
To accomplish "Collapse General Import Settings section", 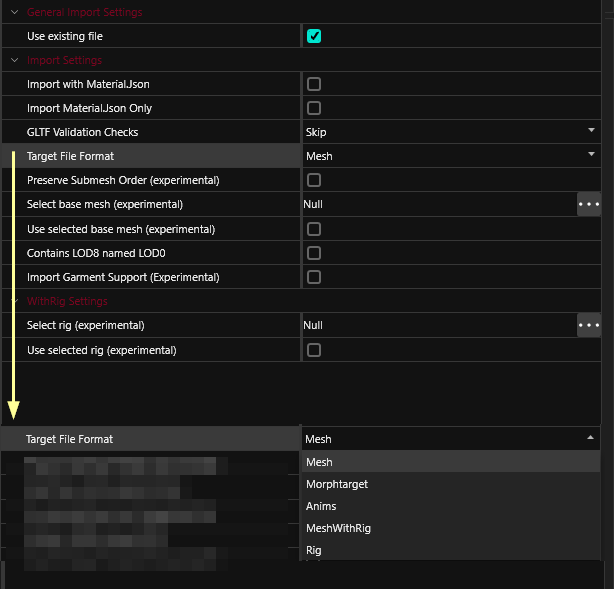I will pyautogui.click(x=15, y=12).
